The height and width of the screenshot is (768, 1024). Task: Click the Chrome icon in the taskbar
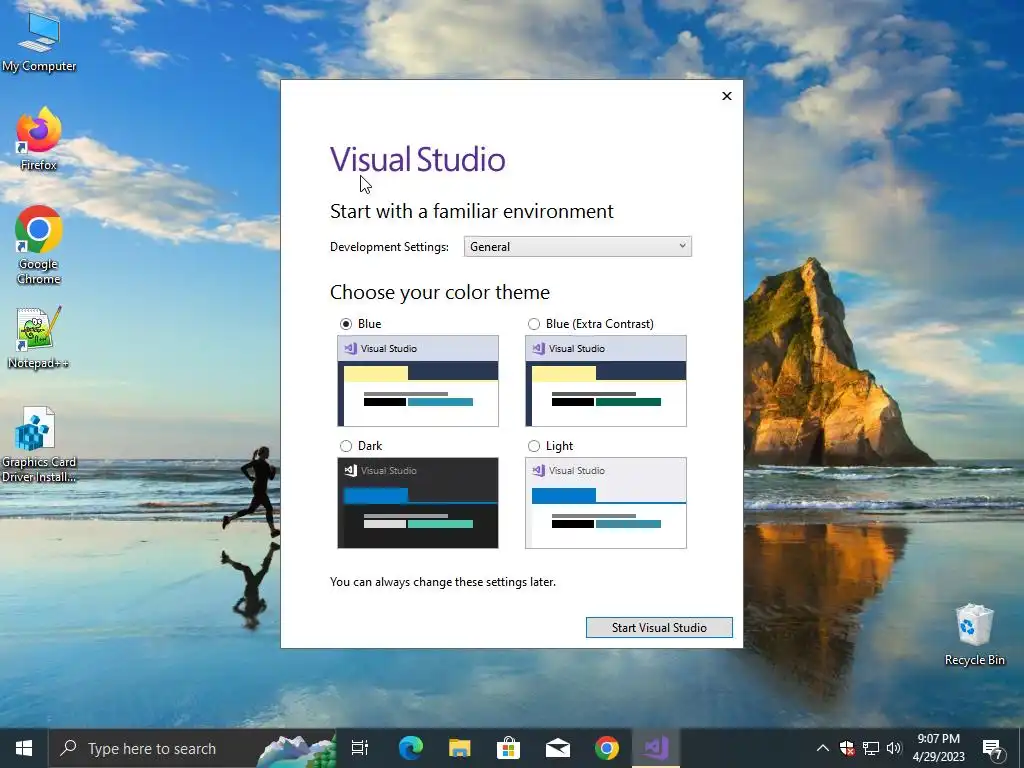pyautogui.click(x=606, y=748)
